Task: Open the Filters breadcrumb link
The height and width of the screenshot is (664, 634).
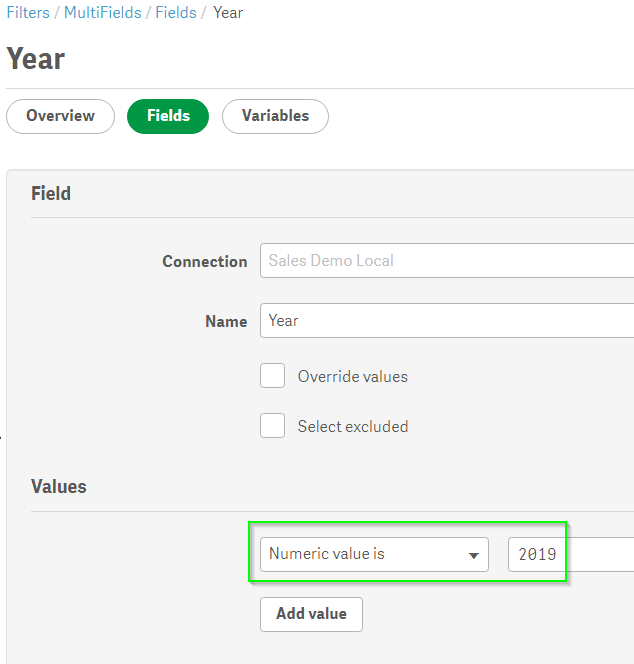Action: (28, 13)
